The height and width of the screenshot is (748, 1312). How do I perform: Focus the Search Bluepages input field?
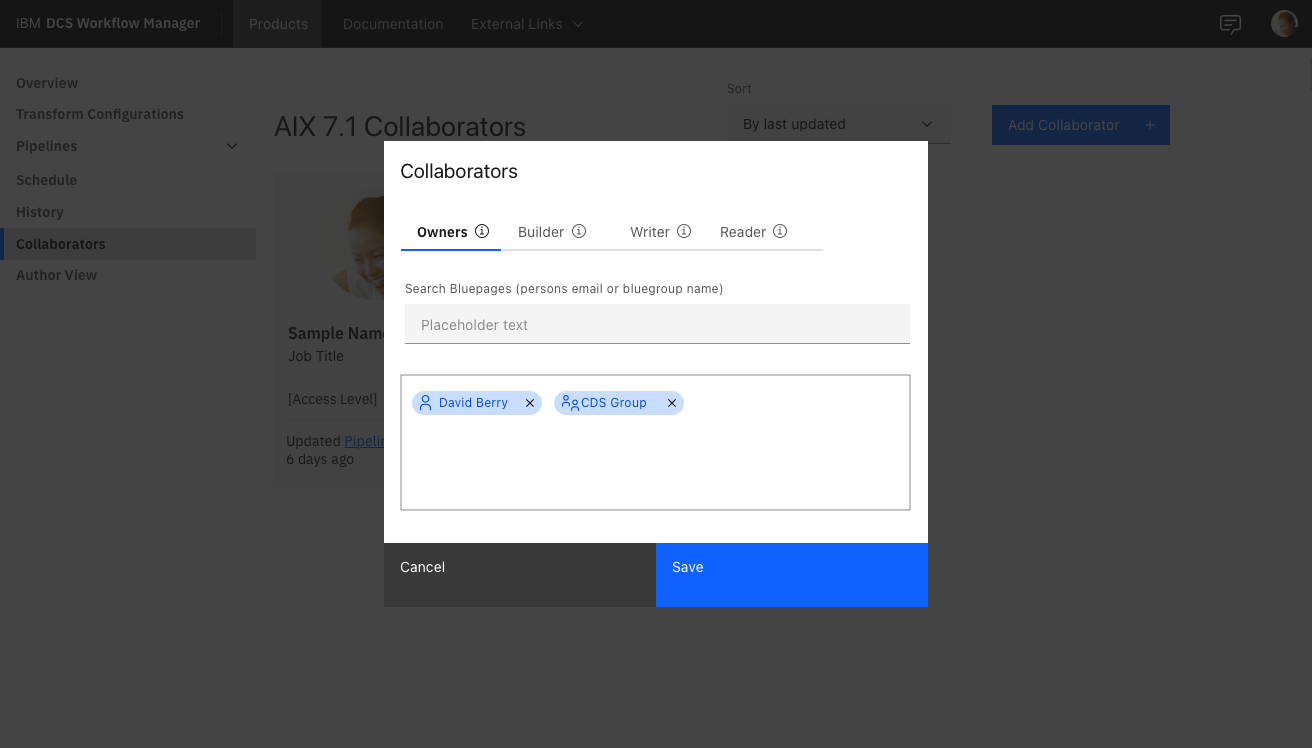(x=657, y=325)
